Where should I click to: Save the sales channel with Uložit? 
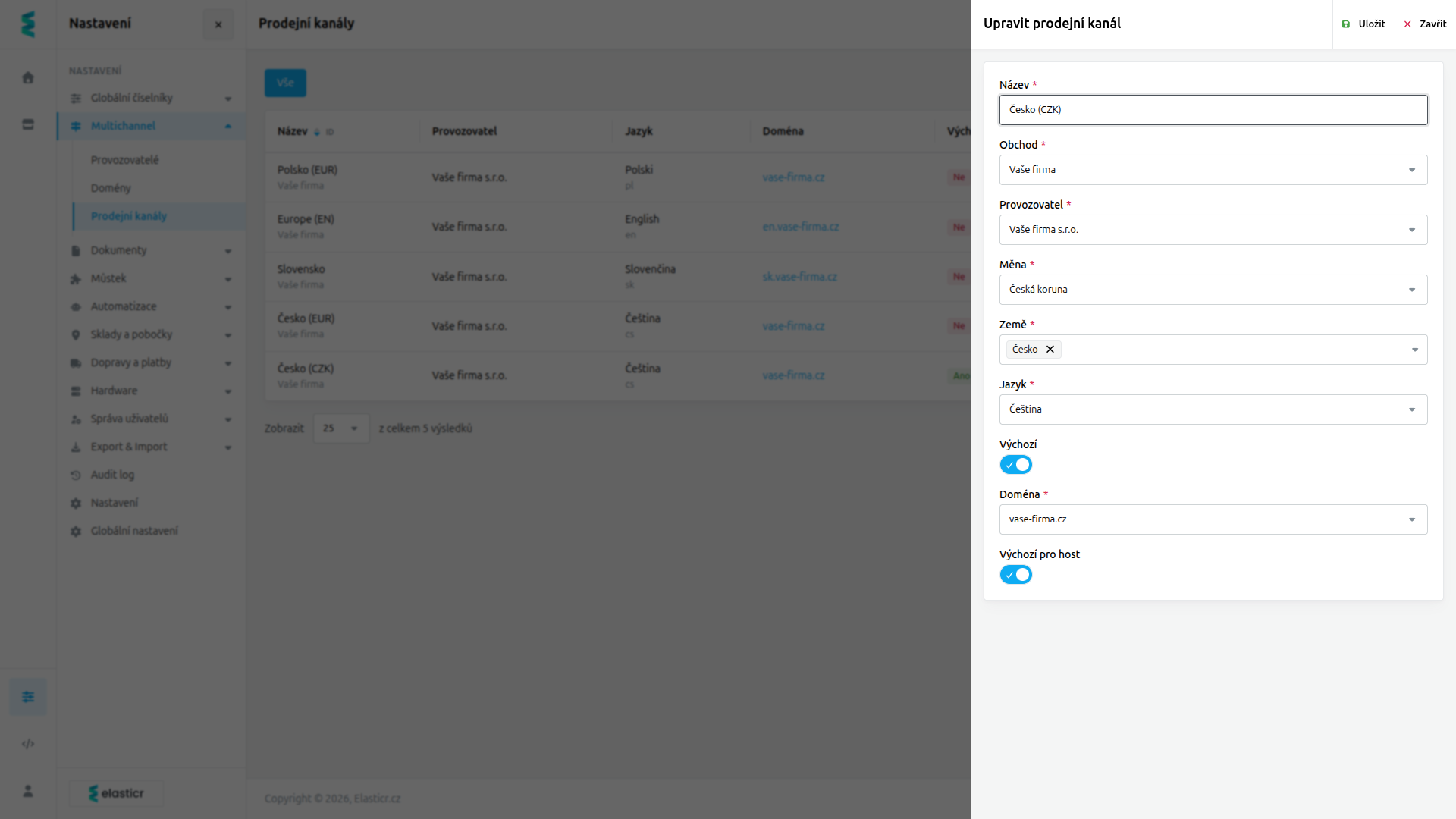click(1363, 24)
